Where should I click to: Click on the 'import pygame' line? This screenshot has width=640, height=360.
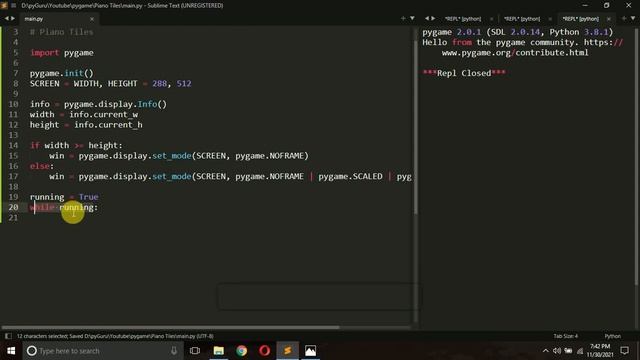(62, 53)
